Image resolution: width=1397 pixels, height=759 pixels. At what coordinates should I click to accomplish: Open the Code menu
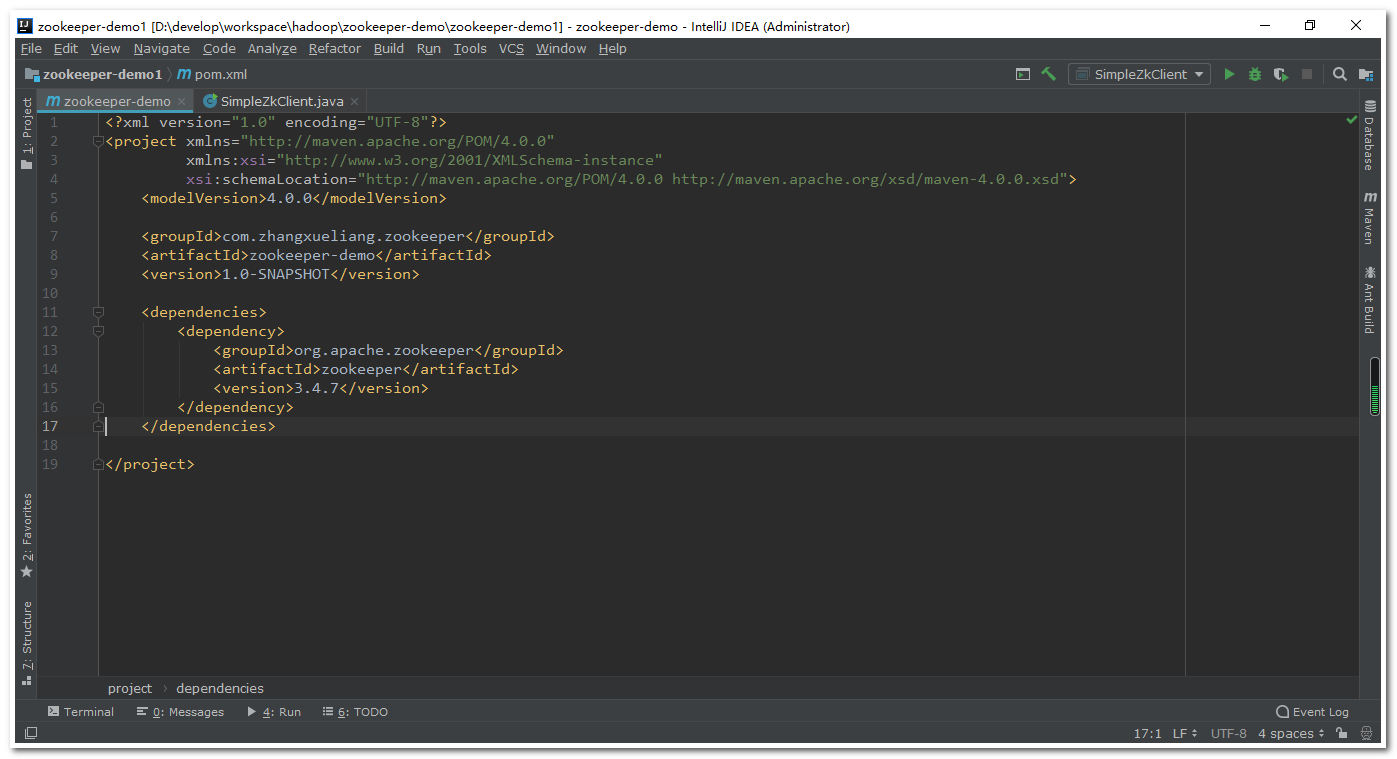tap(219, 48)
